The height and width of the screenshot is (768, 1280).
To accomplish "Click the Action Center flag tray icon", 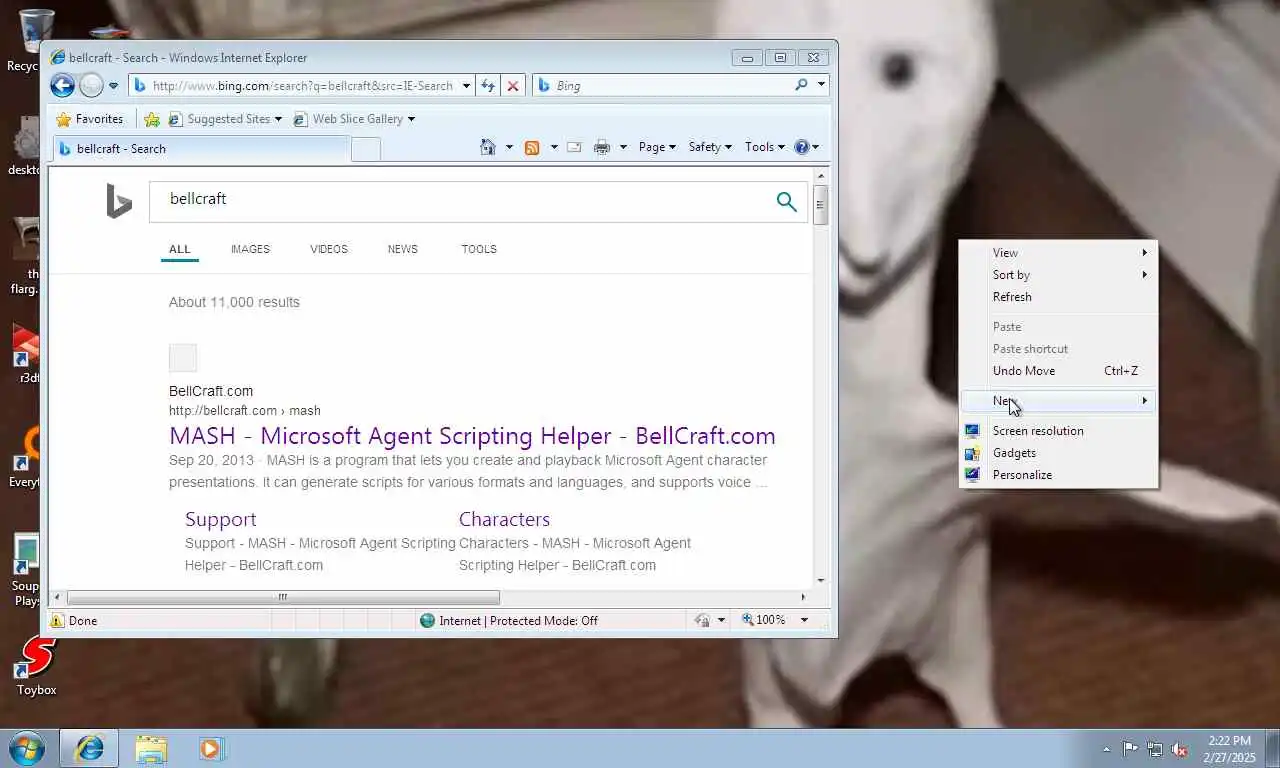I will [1130, 749].
